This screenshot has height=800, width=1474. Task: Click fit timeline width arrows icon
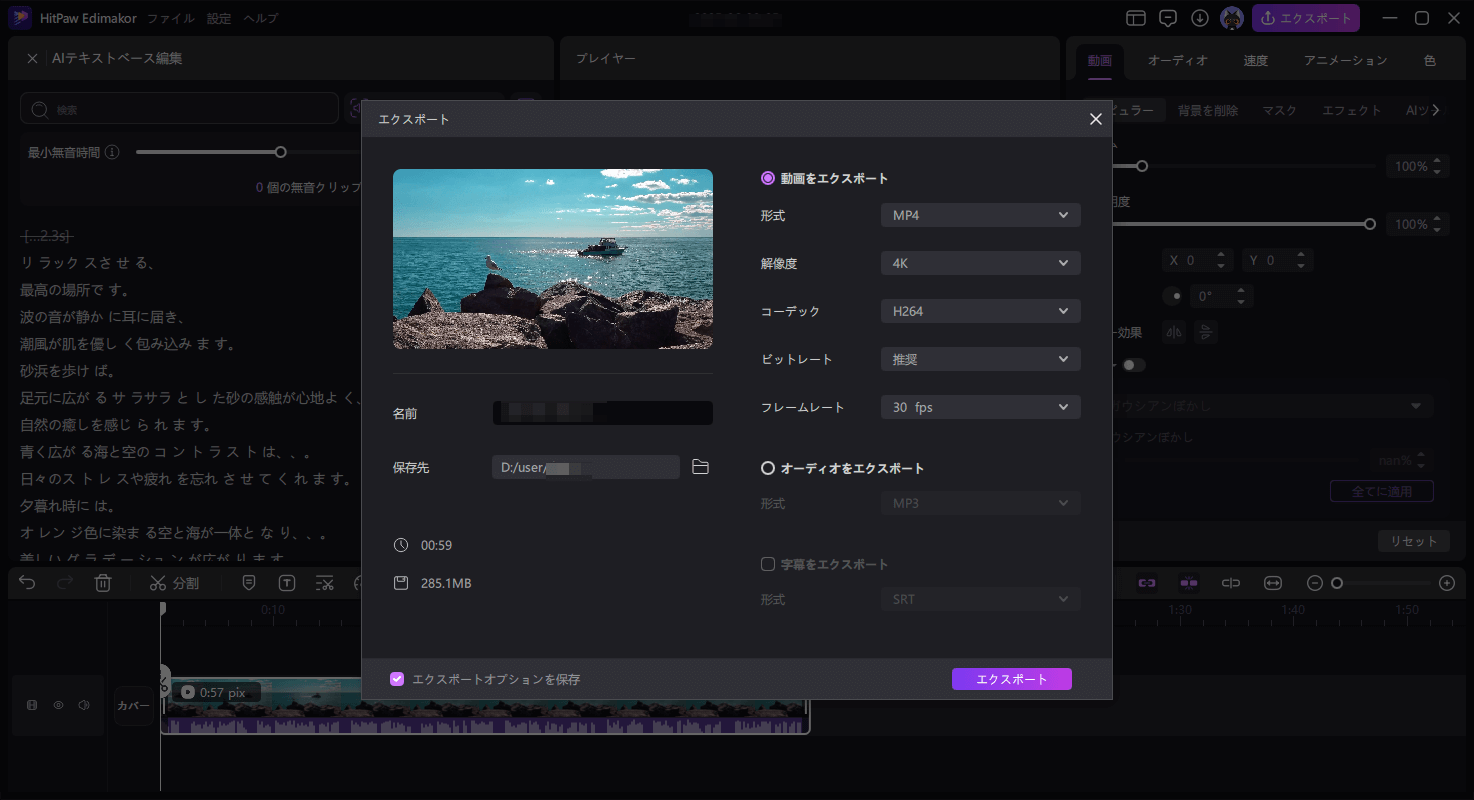click(x=1273, y=583)
